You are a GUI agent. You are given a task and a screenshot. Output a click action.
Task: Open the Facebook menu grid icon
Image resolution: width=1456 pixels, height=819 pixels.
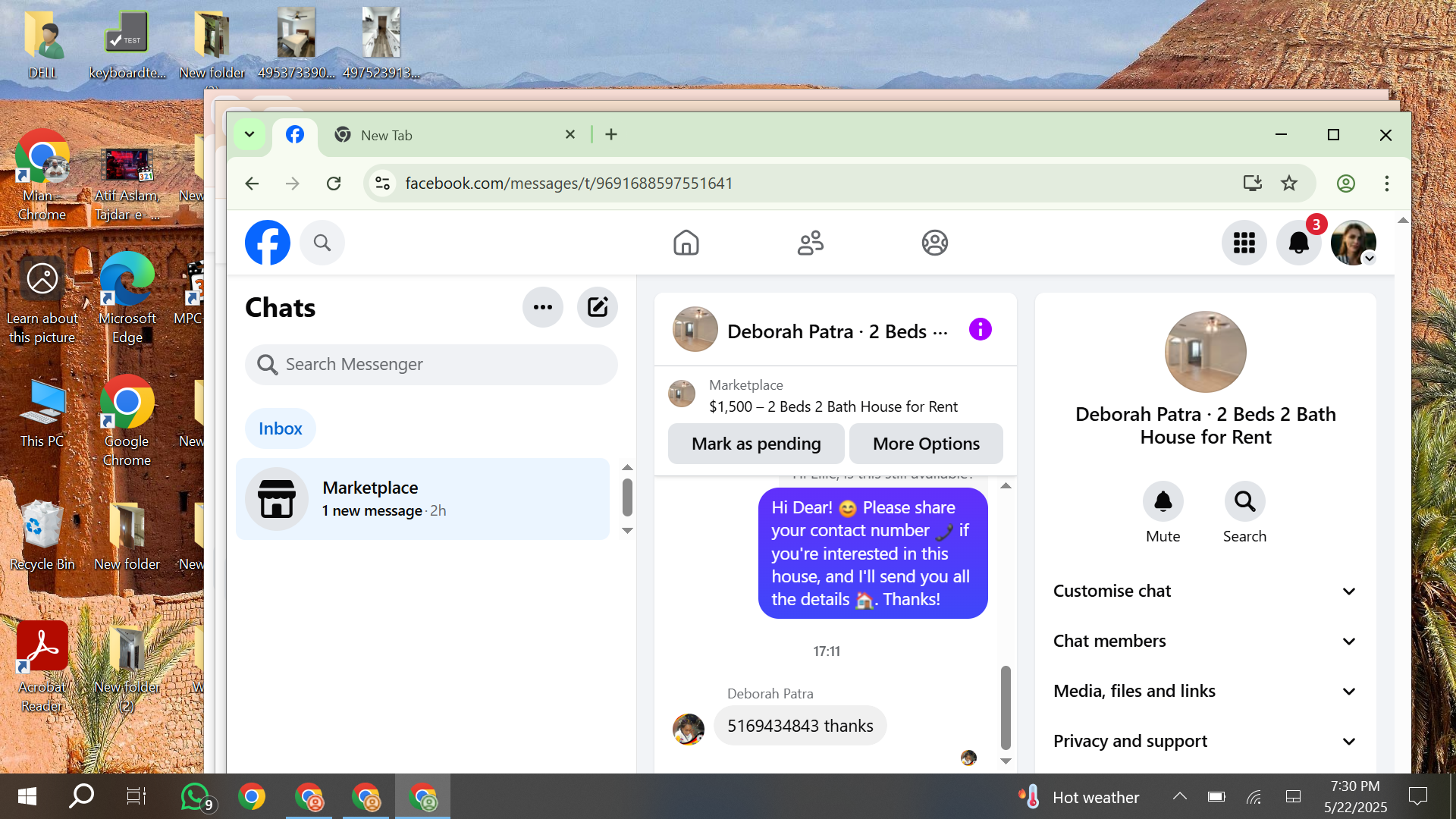coord(1244,243)
